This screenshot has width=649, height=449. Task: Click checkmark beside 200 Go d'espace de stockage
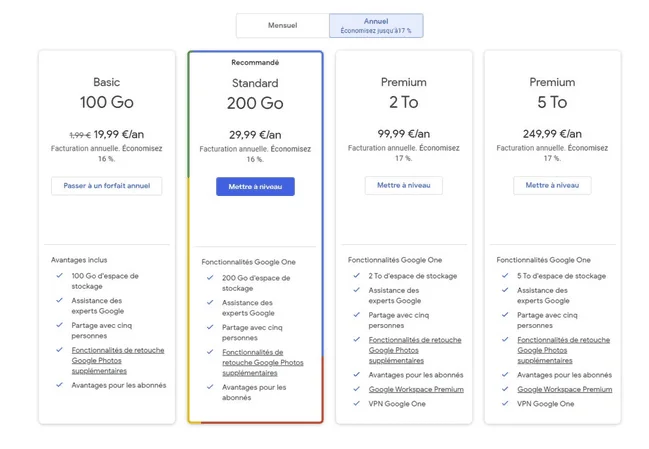tap(210, 277)
